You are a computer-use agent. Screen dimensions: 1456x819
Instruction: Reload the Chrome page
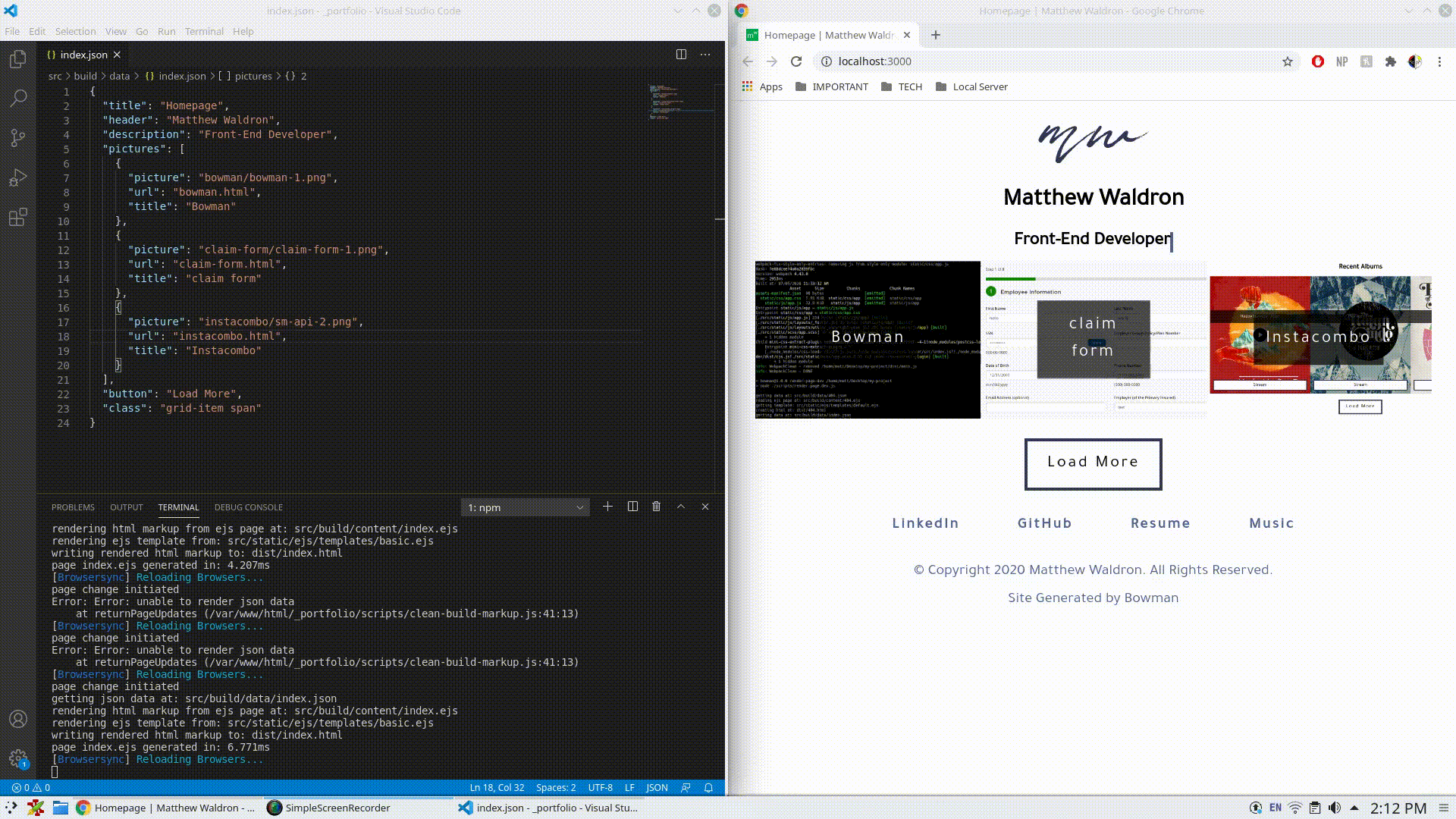[x=796, y=61]
